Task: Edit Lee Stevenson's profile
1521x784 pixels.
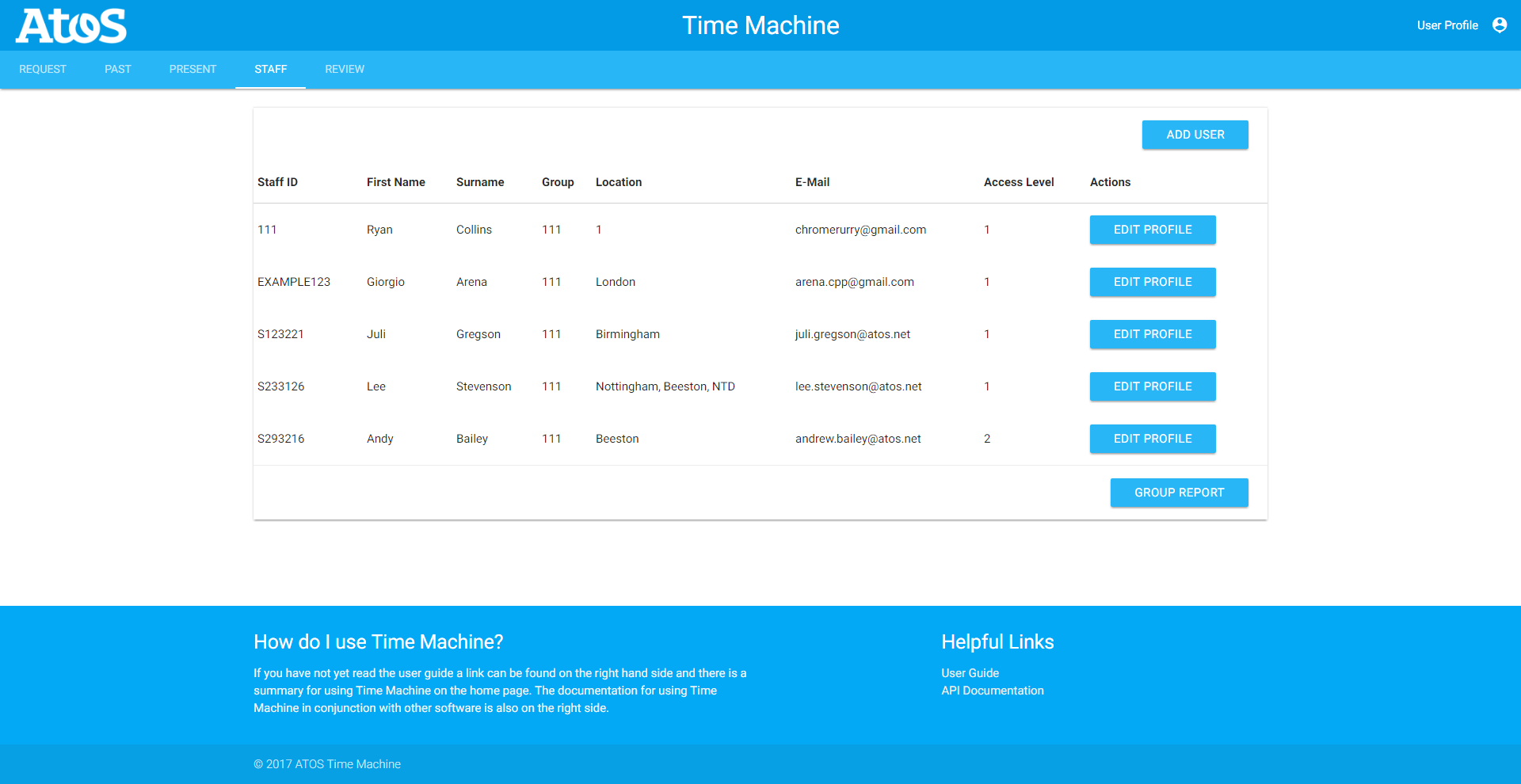Action: point(1152,386)
